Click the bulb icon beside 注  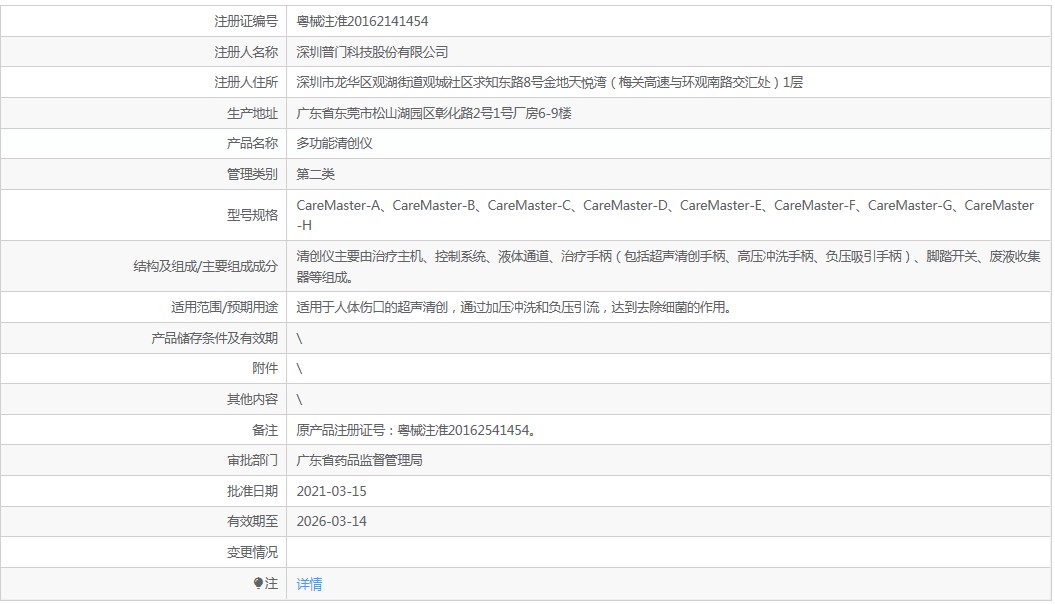[x=258, y=583]
